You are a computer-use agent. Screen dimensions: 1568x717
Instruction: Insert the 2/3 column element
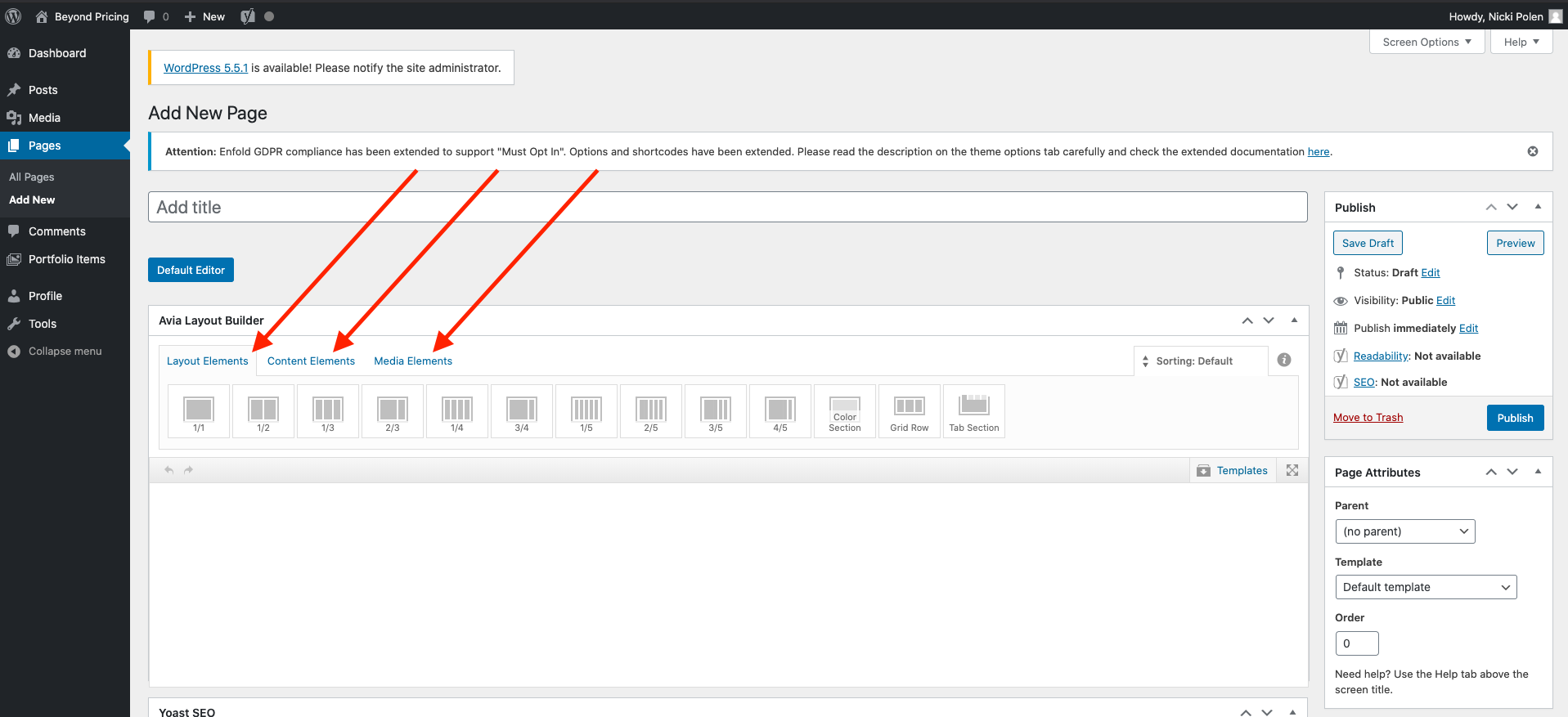393,411
